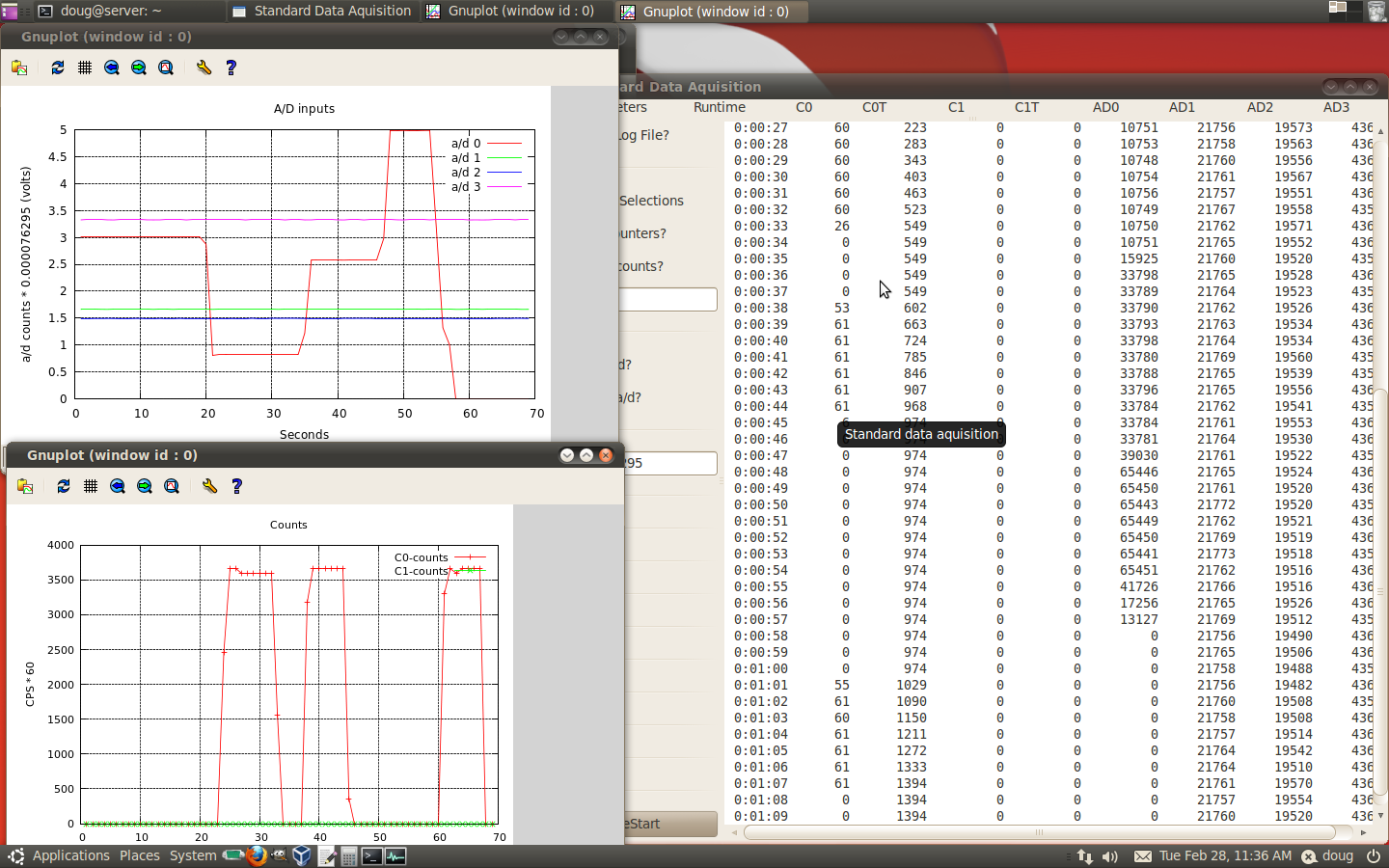Copy the Counts plot to clipboard

click(25, 486)
